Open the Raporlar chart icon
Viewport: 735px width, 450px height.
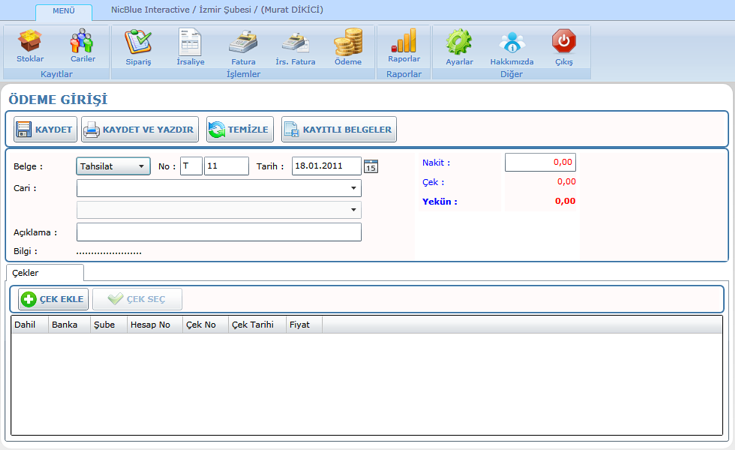[404, 41]
